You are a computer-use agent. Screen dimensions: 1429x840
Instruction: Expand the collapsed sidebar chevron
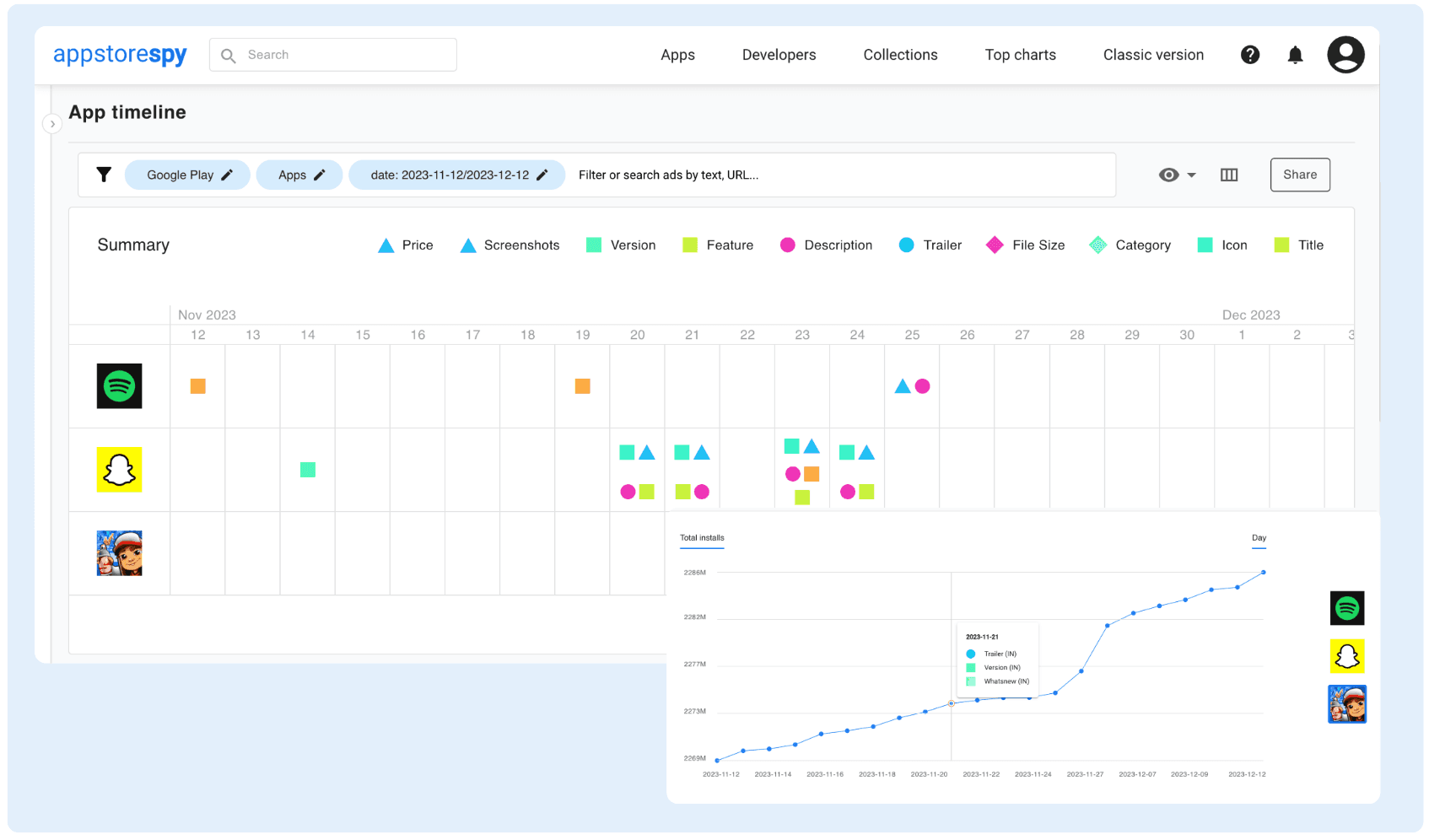pos(52,124)
